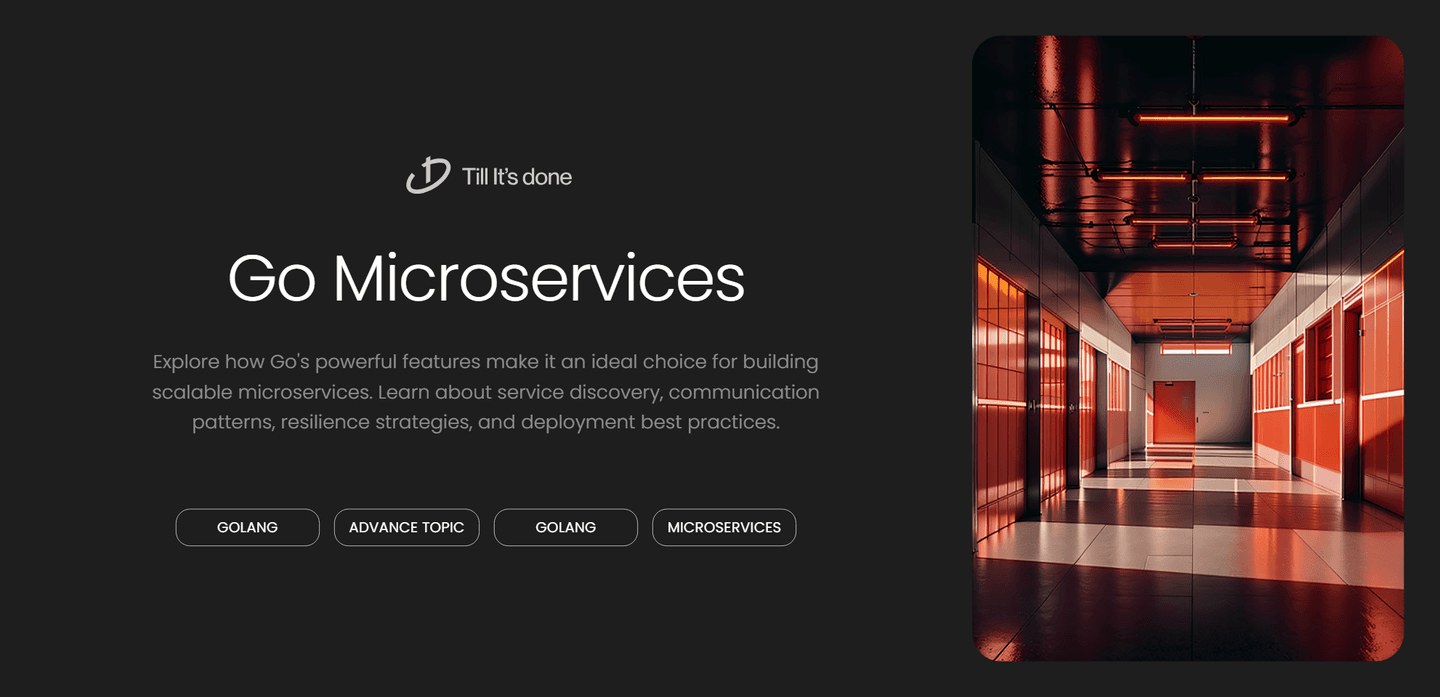
Task: Click the article description paragraph
Action: pyautogui.click(x=486, y=391)
